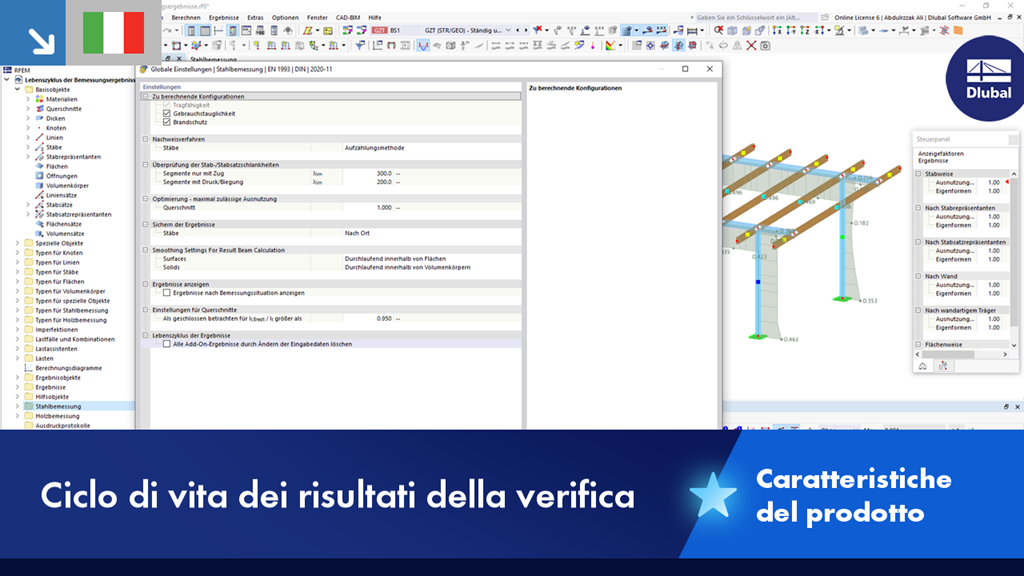Collapse the Basisobjekte tree branch

17,88
